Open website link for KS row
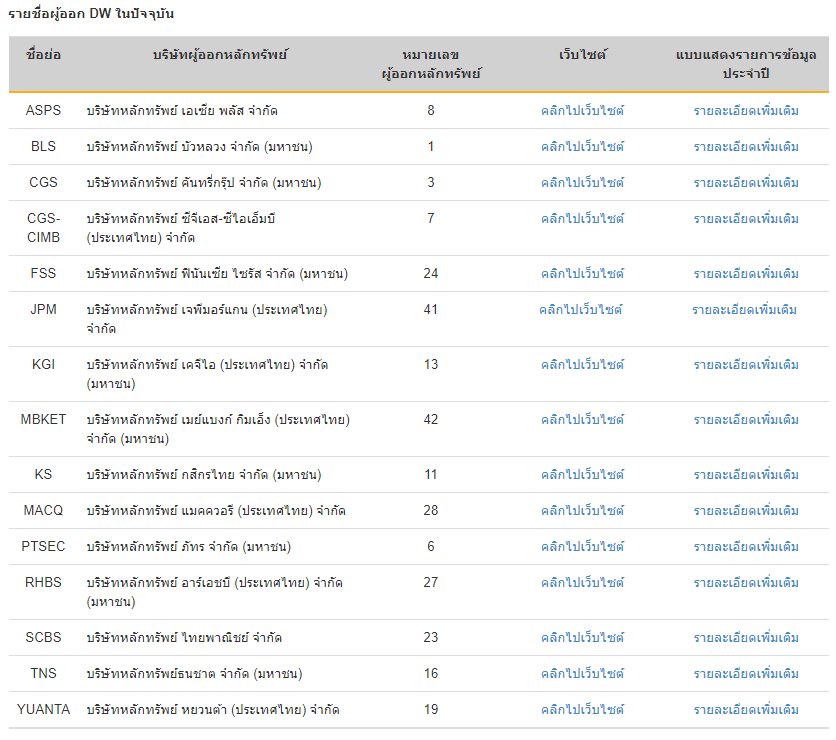Image resolution: width=836 pixels, height=740 pixels. (582, 474)
